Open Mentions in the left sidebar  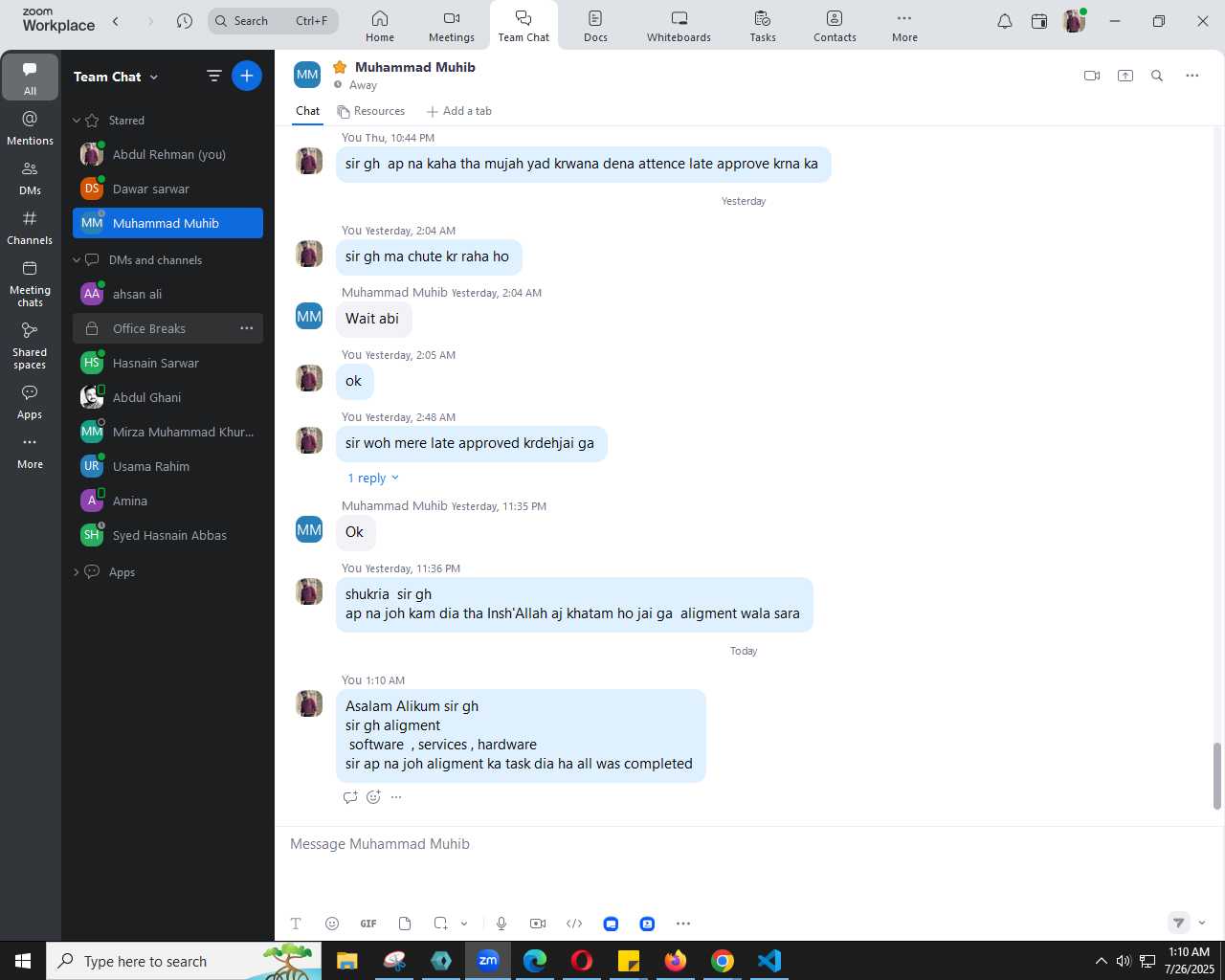30,128
